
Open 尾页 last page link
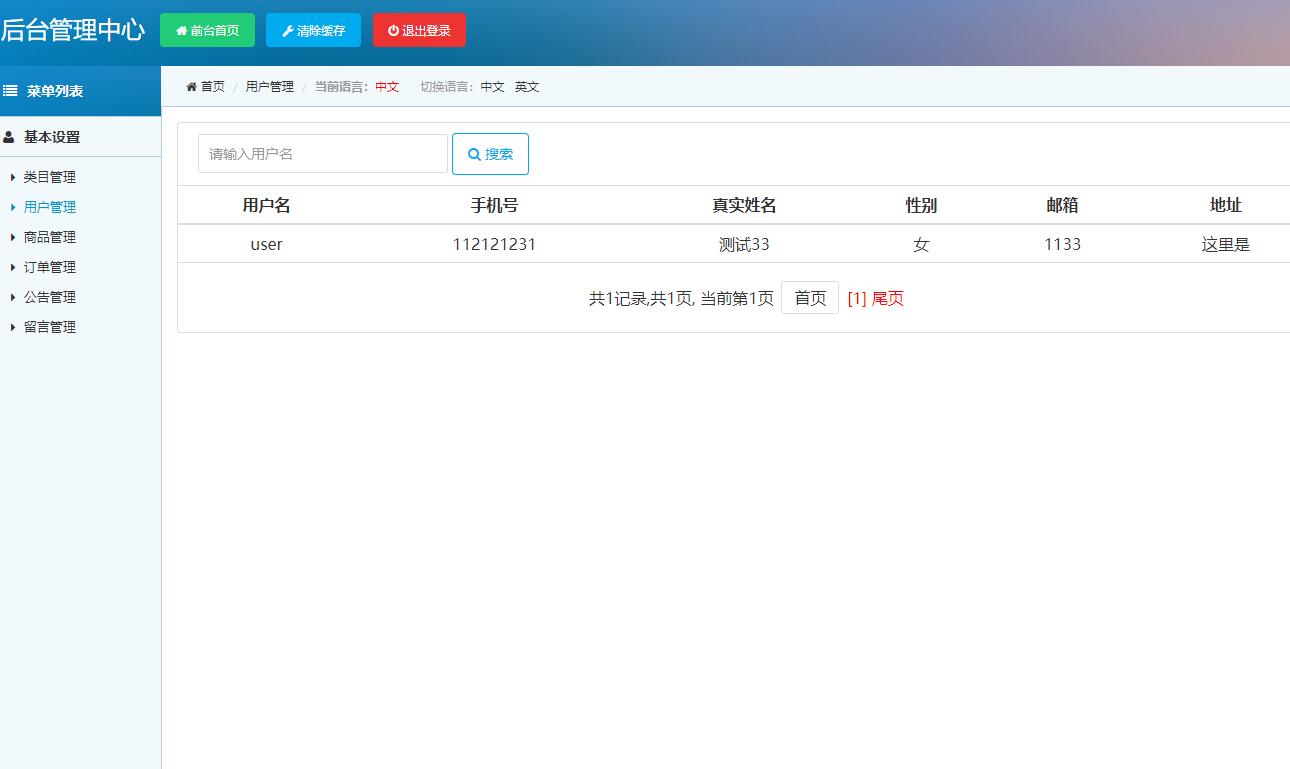click(x=885, y=297)
